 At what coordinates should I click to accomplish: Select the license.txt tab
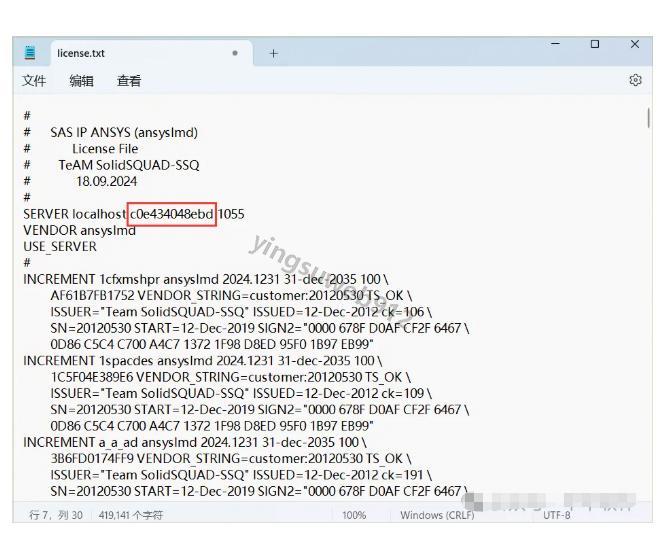[152, 53]
